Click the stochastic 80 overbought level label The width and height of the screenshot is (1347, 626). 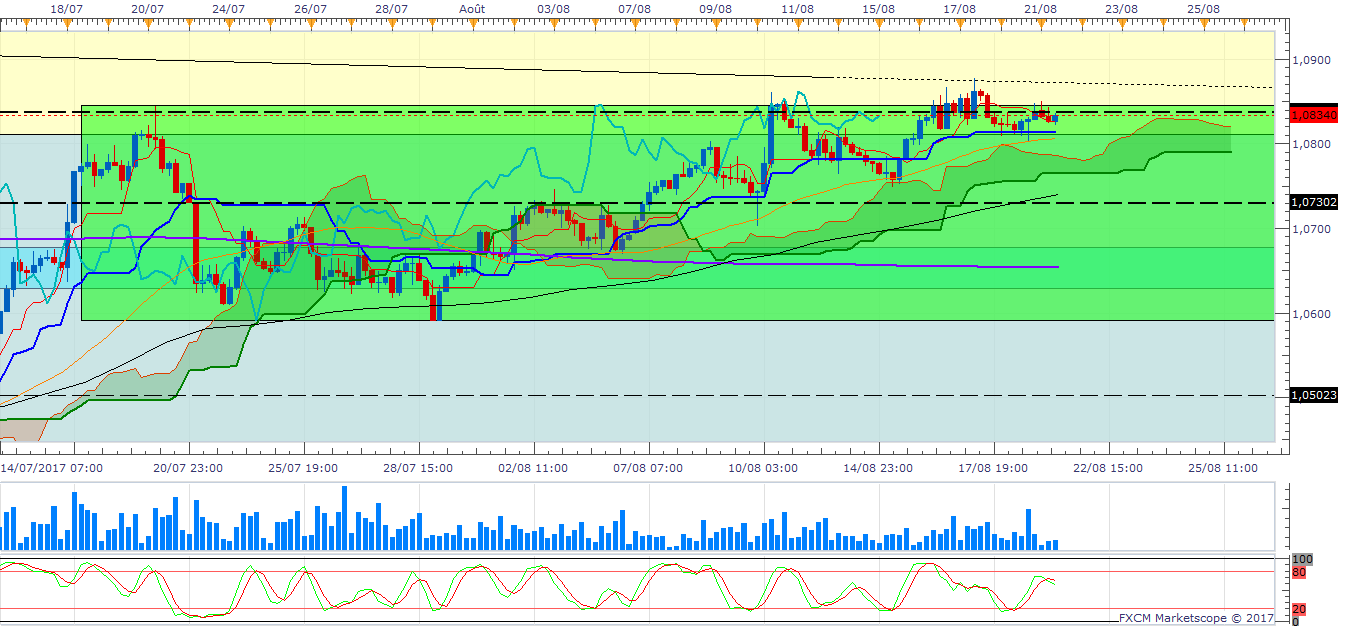1300,573
